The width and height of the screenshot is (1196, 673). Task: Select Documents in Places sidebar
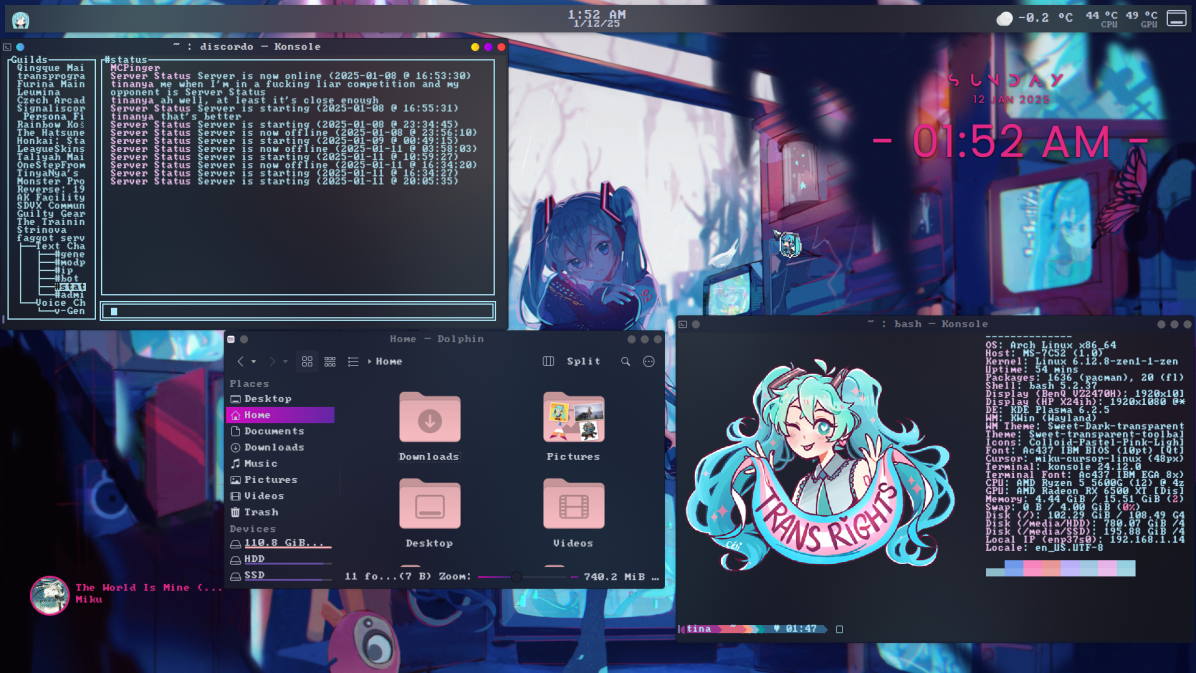pos(273,431)
